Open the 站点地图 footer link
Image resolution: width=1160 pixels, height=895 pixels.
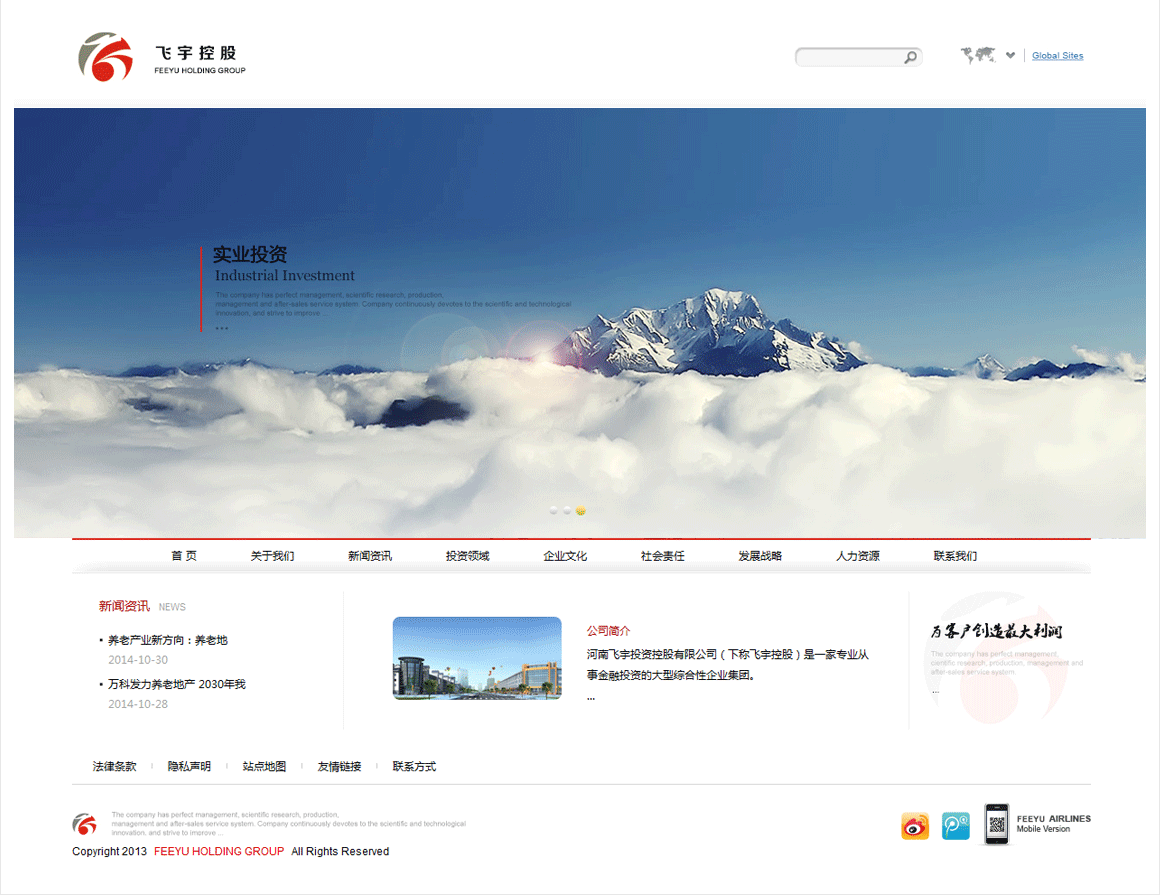[x=264, y=767]
